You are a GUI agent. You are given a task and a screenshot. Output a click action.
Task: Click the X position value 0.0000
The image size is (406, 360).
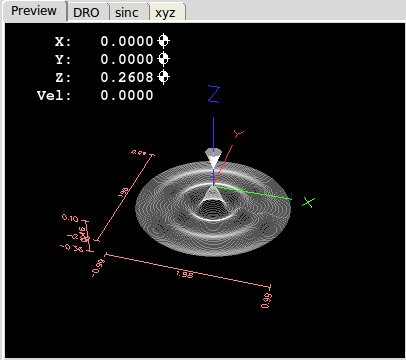(127, 41)
